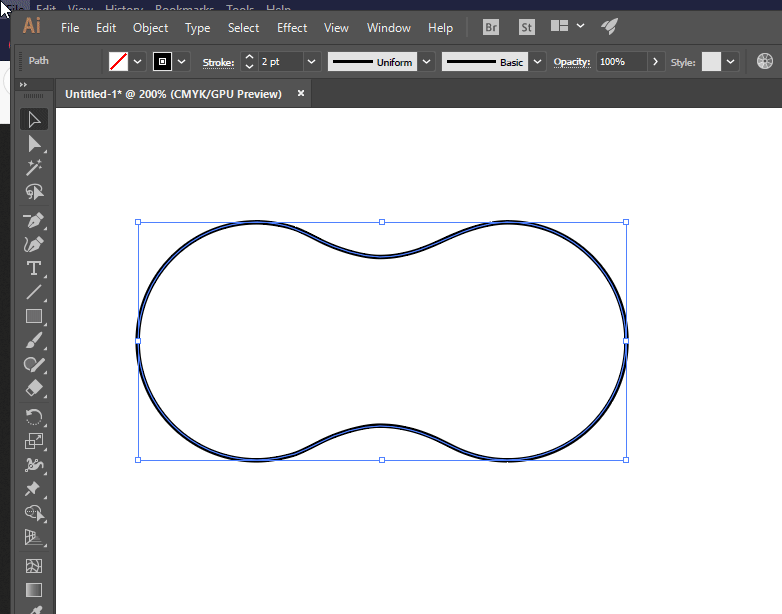Image resolution: width=782 pixels, height=614 pixels.
Task: Select the Selection tool arrow
Action: click(x=34, y=120)
